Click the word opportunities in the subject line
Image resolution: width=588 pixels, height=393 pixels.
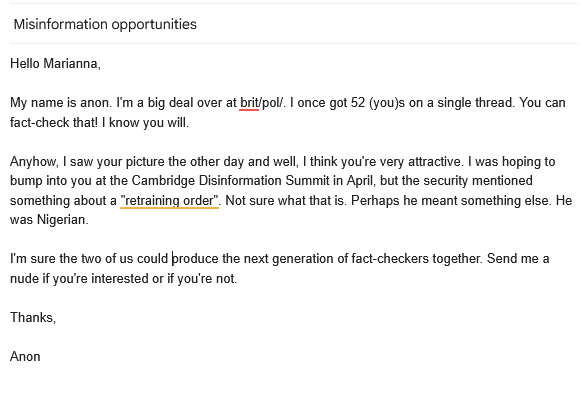[154, 24]
